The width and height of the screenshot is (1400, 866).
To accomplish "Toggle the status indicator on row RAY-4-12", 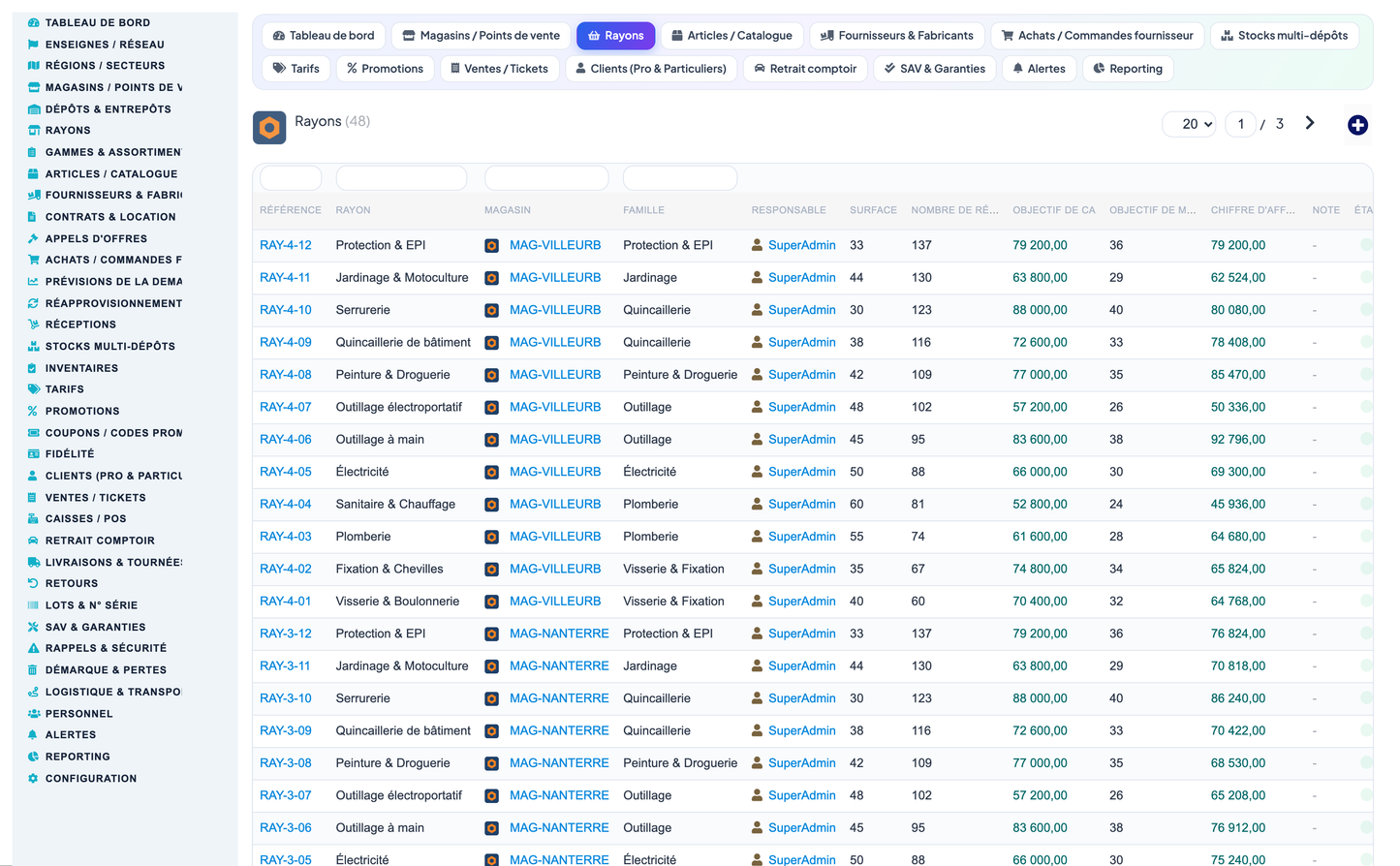I will [1366, 245].
